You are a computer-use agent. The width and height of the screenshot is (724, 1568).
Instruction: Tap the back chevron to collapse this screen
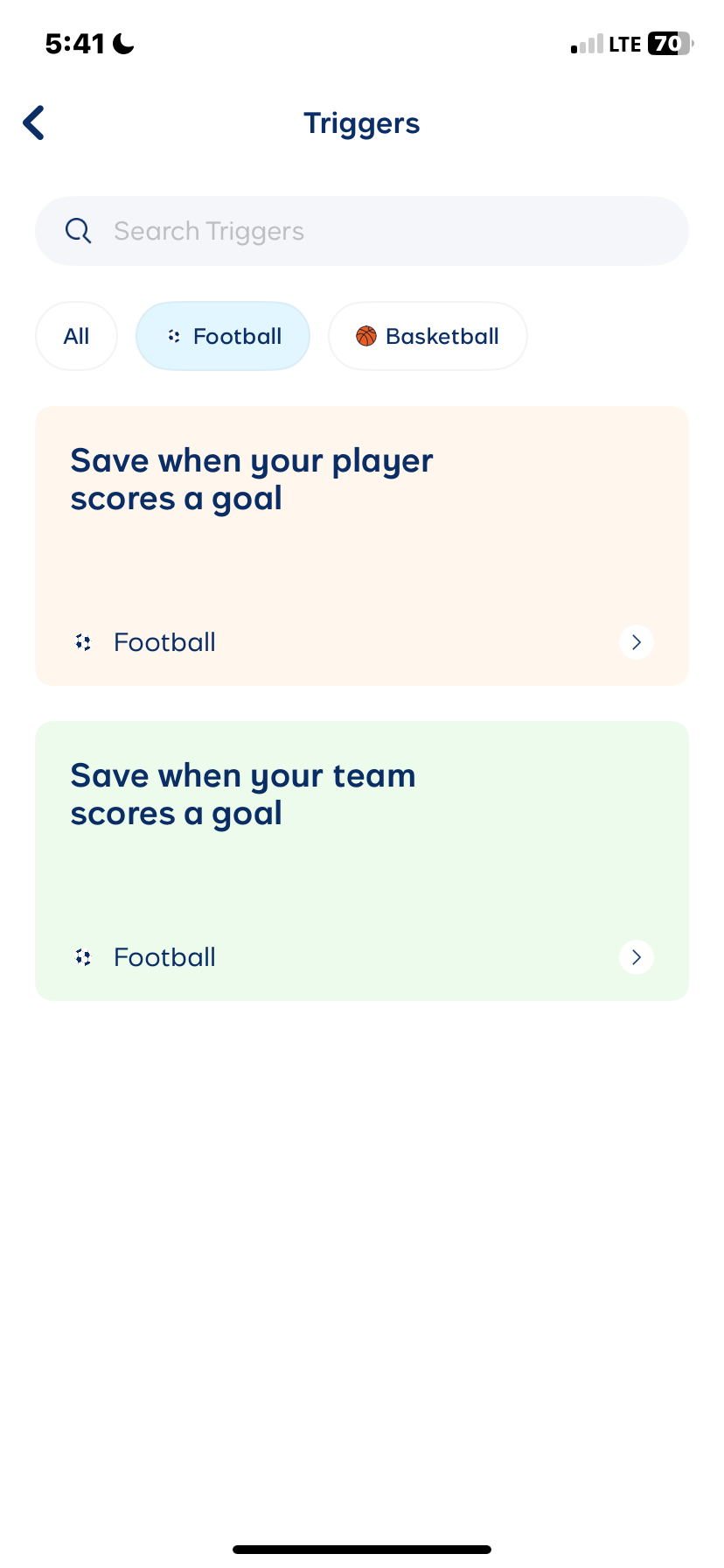click(x=33, y=122)
